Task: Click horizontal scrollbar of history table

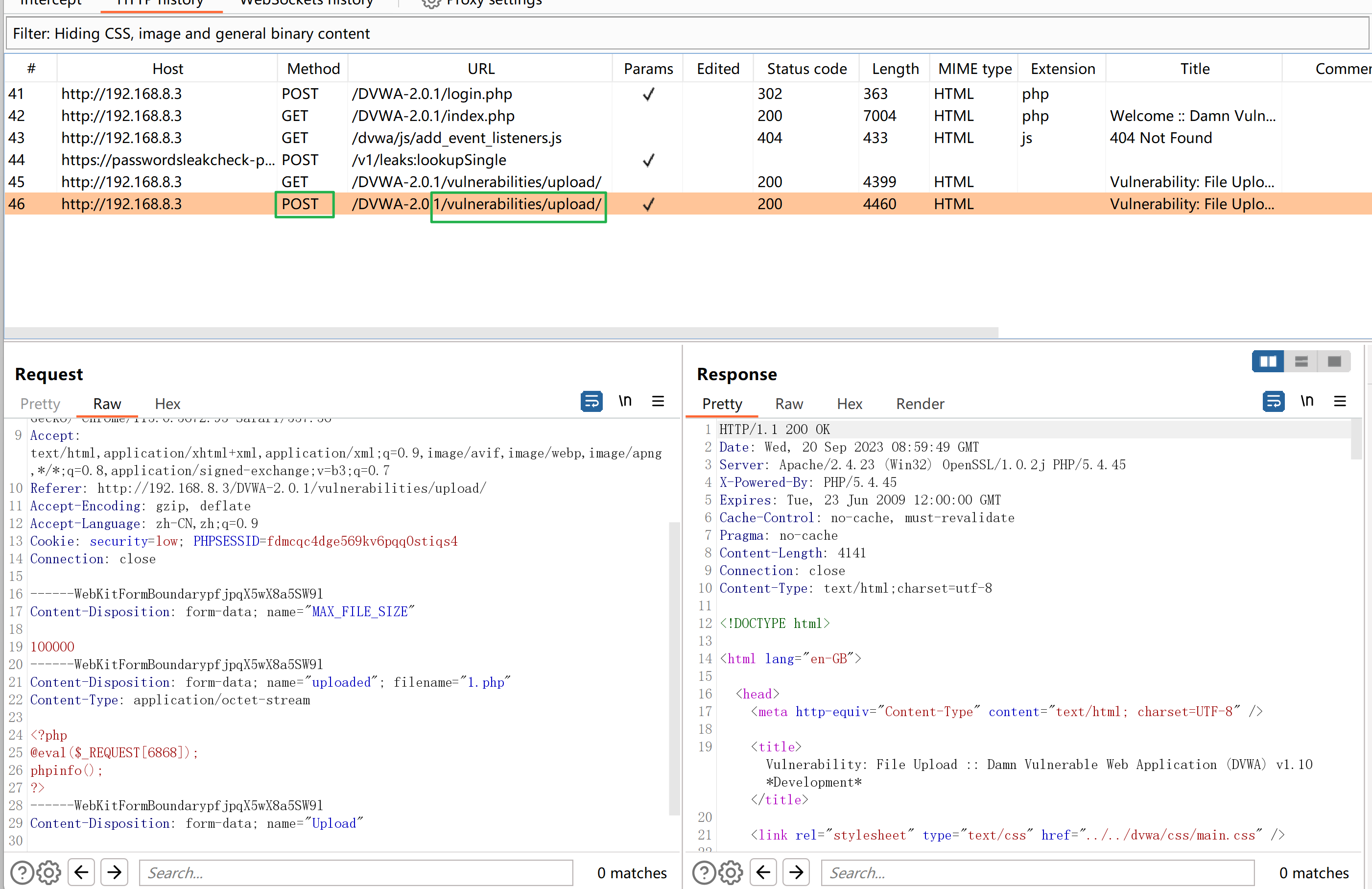Action: 500,333
